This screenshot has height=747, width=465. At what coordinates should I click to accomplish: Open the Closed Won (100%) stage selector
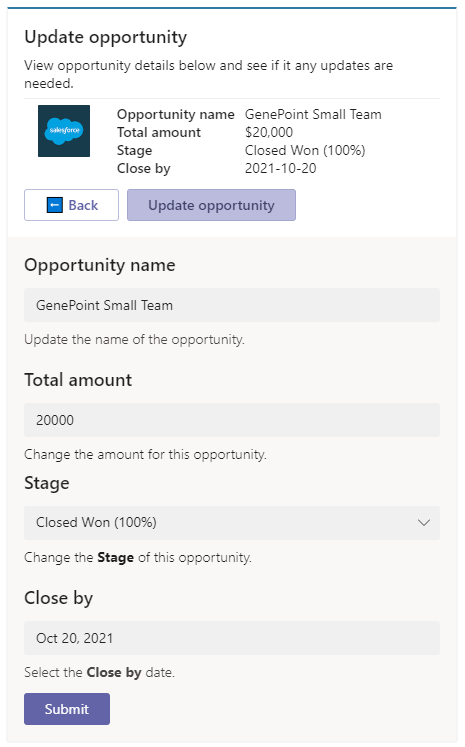[x=232, y=523]
